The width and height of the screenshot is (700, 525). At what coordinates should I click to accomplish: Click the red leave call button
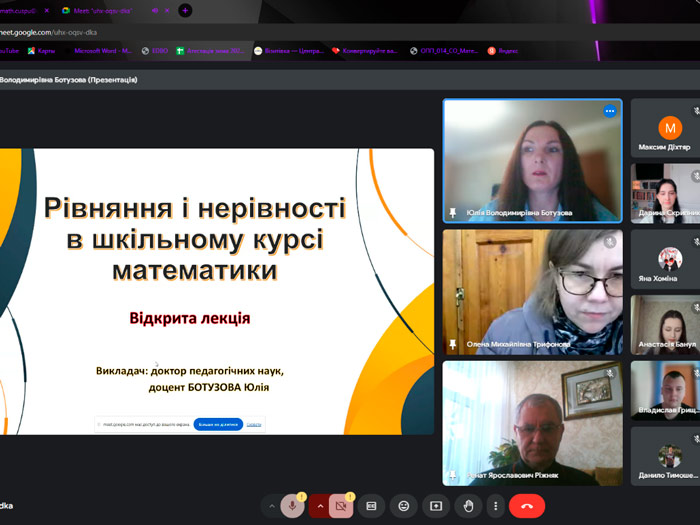(x=526, y=507)
